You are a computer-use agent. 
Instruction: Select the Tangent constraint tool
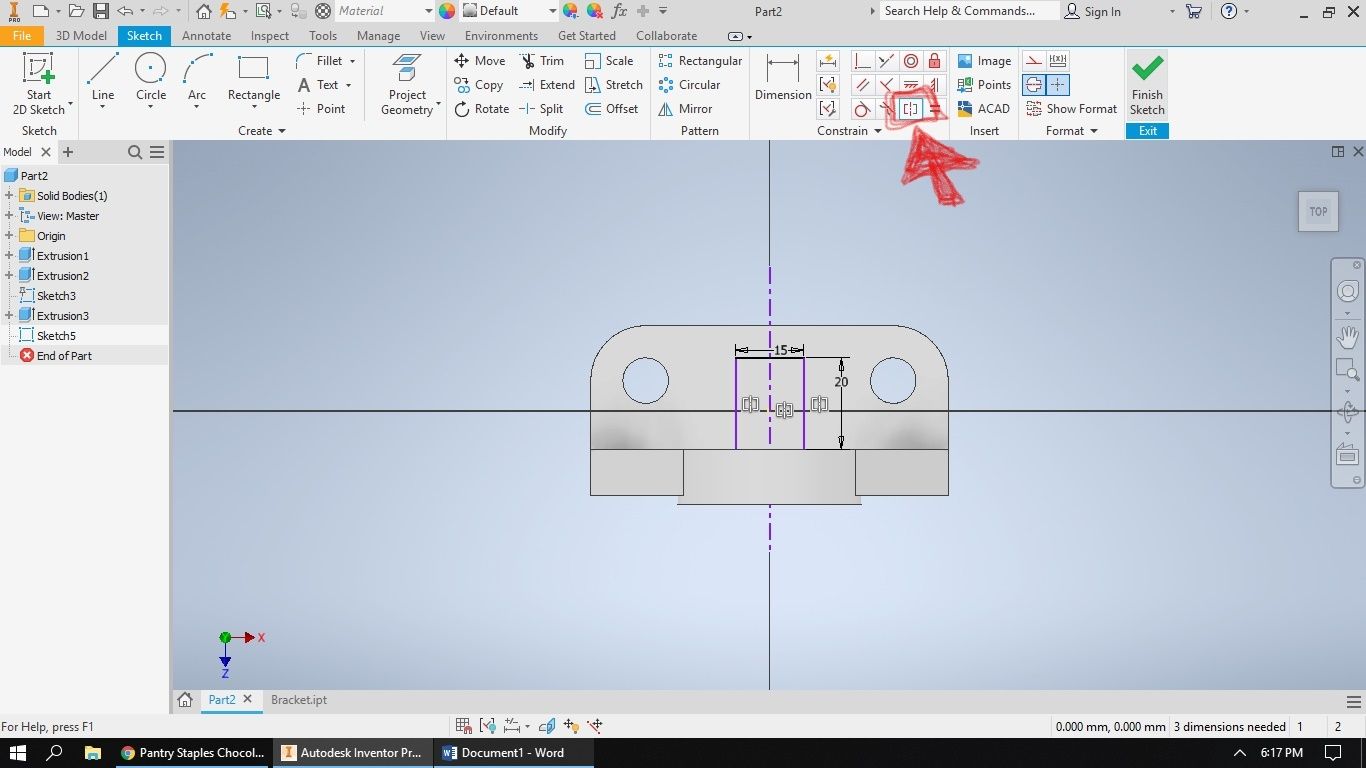click(x=862, y=108)
